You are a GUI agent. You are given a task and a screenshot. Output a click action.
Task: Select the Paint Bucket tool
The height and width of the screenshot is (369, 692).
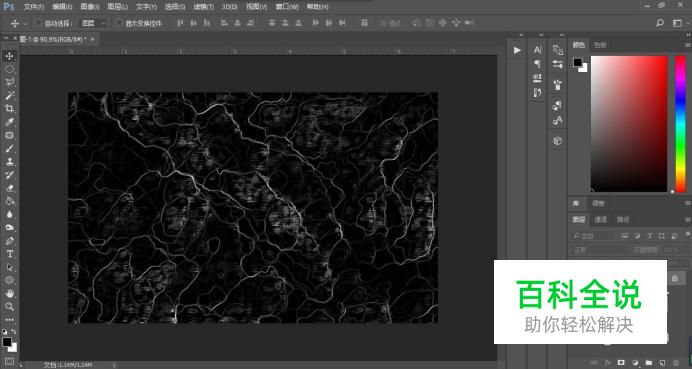click(x=10, y=201)
